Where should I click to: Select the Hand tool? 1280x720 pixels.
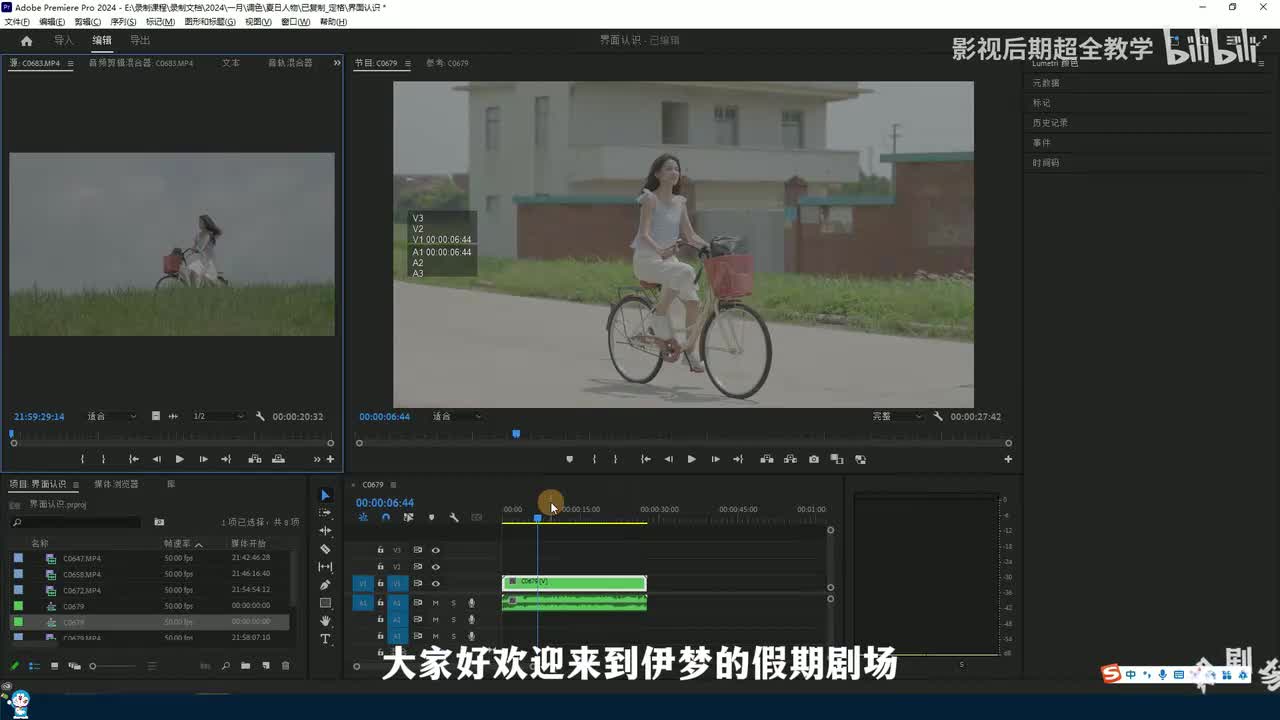coord(325,621)
